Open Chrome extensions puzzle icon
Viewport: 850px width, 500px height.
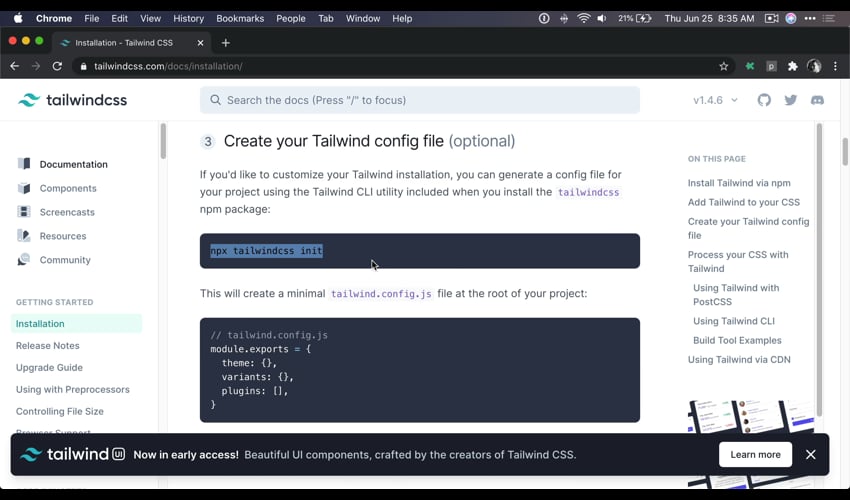pyautogui.click(x=793, y=66)
